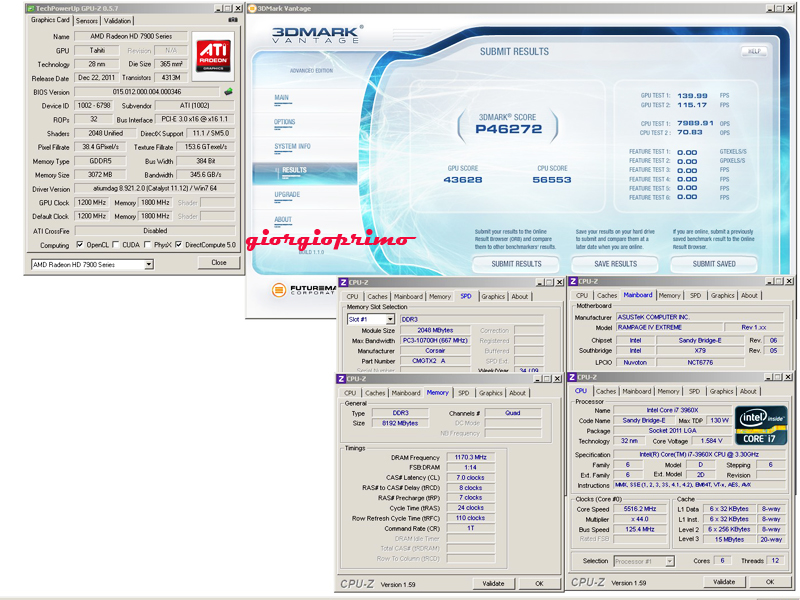Click the HELP button in 3DMark Vantage
Image resolution: width=800 pixels, height=600 pixels.
[x=754, y=51]
